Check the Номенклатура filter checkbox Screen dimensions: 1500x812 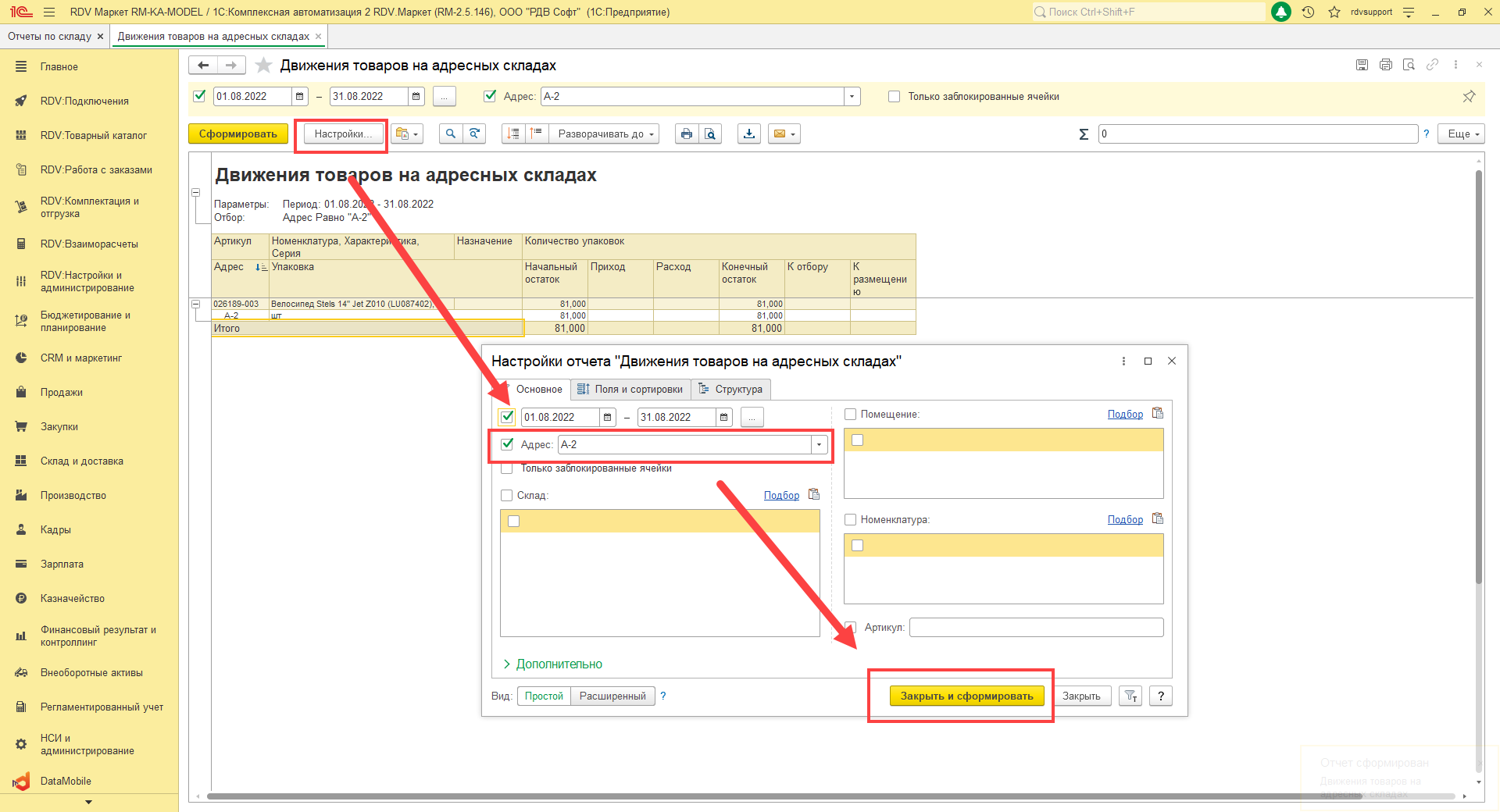coord(850,519)
